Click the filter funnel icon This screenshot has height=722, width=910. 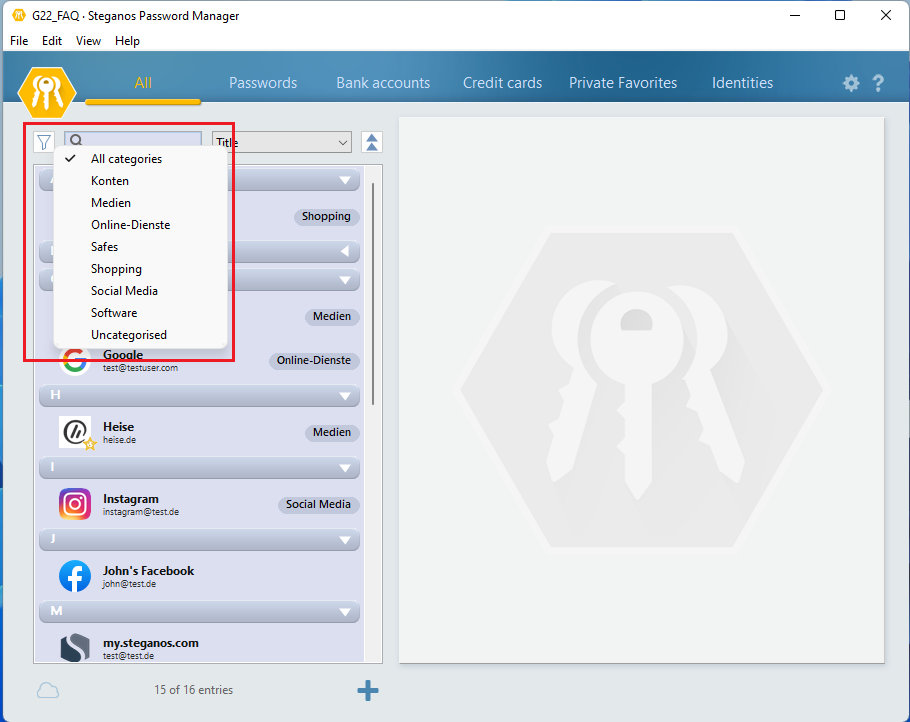[x=44, y=142]
